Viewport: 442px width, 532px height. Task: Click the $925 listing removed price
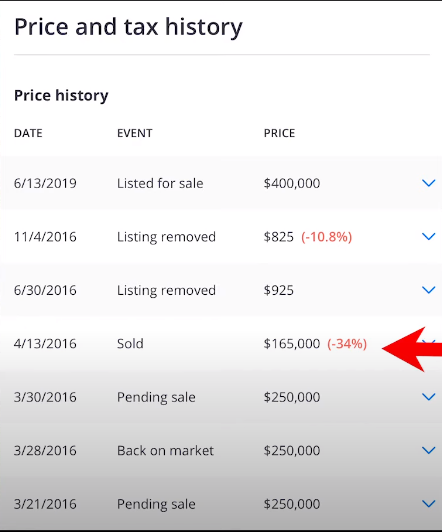[278, 290]
